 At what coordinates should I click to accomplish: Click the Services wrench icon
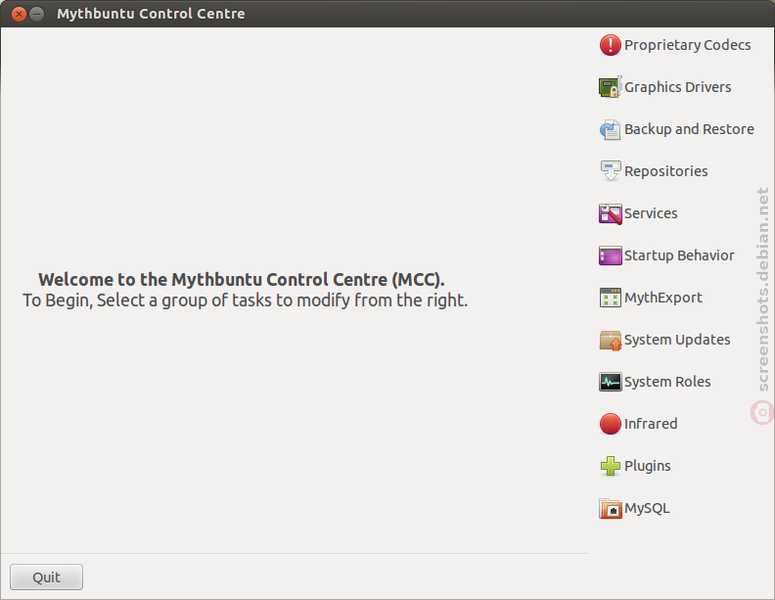610,214
